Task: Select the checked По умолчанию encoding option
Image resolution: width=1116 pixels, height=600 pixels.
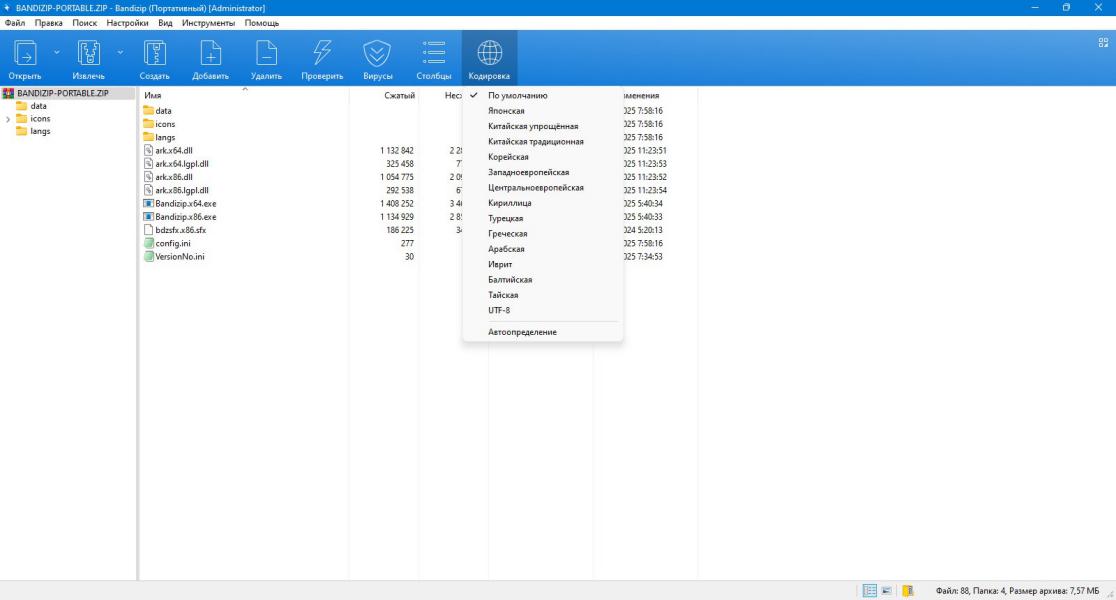Action: (542, 95)
